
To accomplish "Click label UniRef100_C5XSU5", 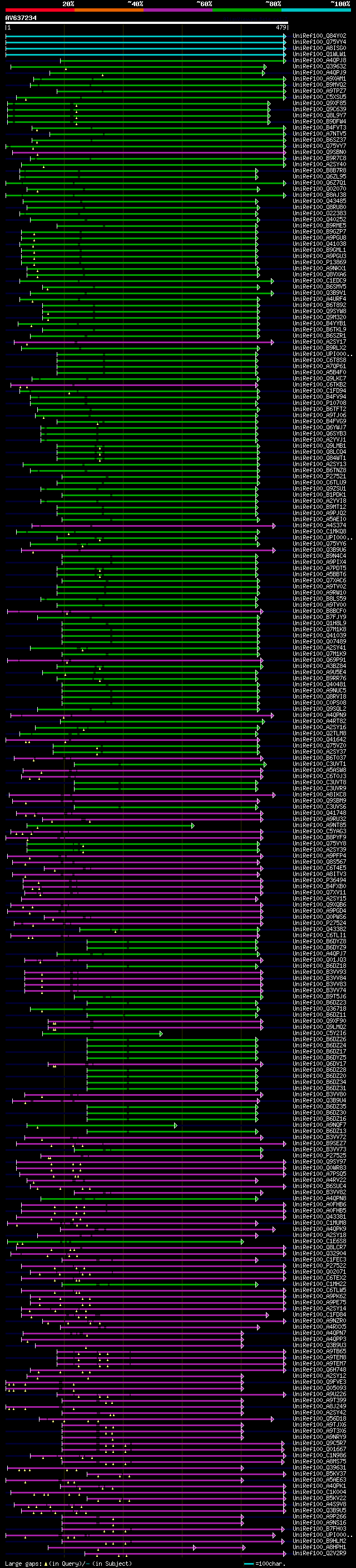I will 319,97.
